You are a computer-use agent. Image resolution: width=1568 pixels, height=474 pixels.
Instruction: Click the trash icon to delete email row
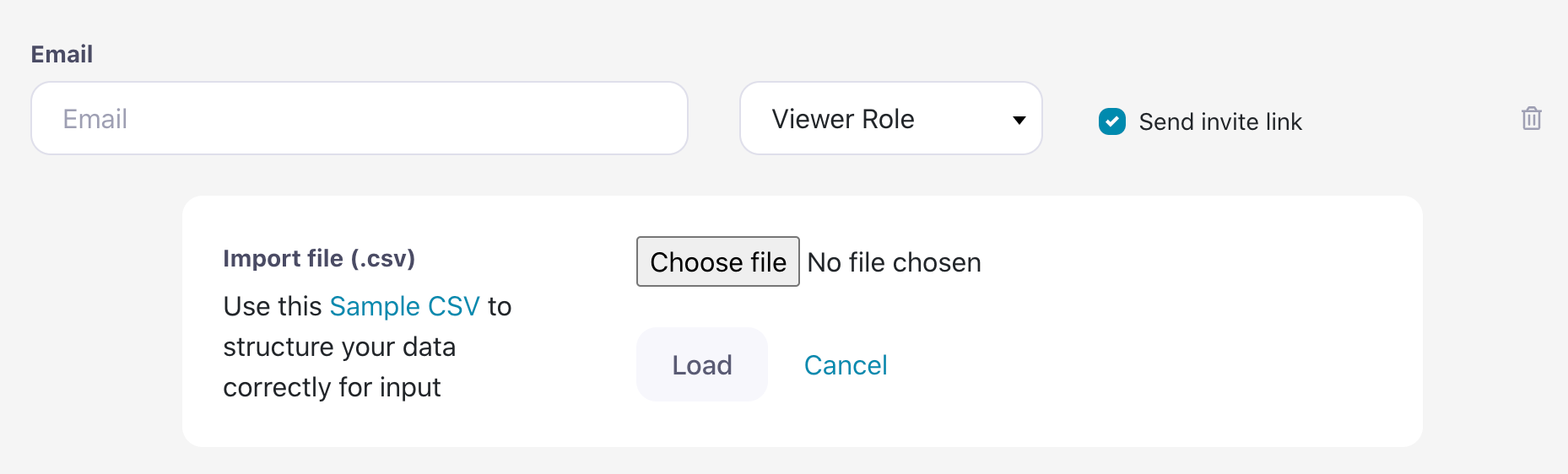(1531, 119)
